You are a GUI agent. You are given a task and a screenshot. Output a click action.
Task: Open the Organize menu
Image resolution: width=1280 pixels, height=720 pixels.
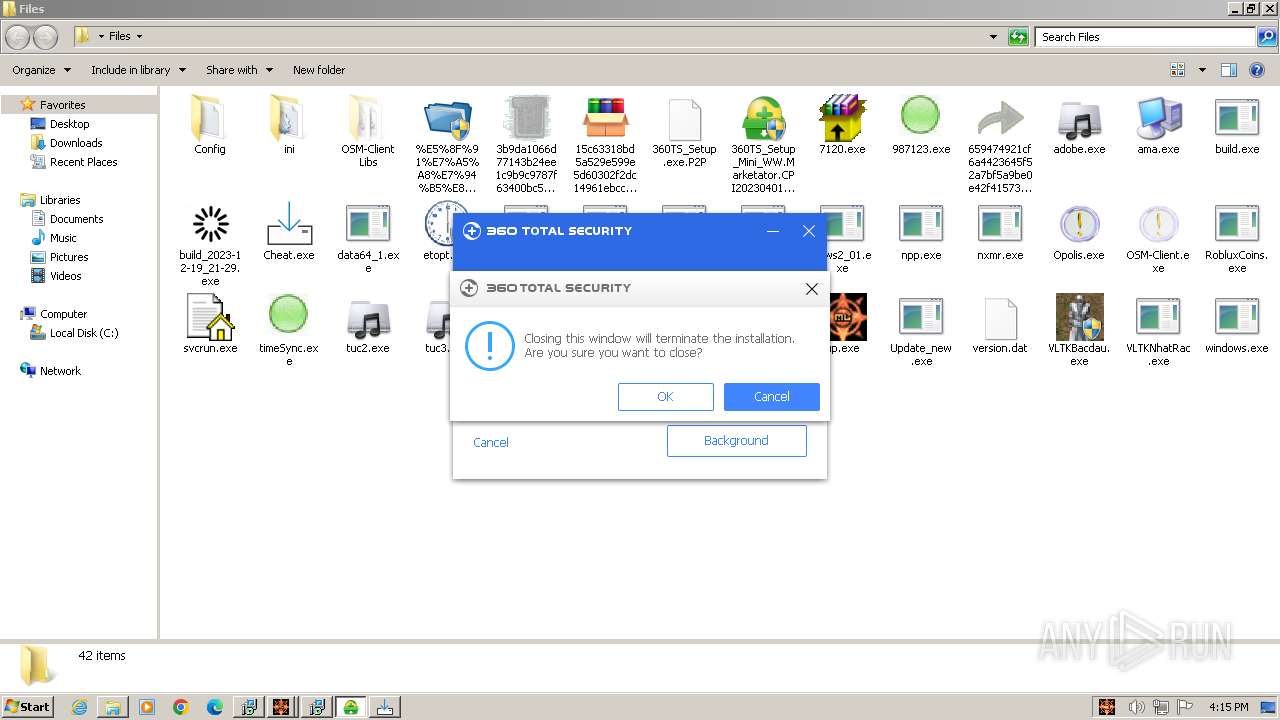point(41,70)
